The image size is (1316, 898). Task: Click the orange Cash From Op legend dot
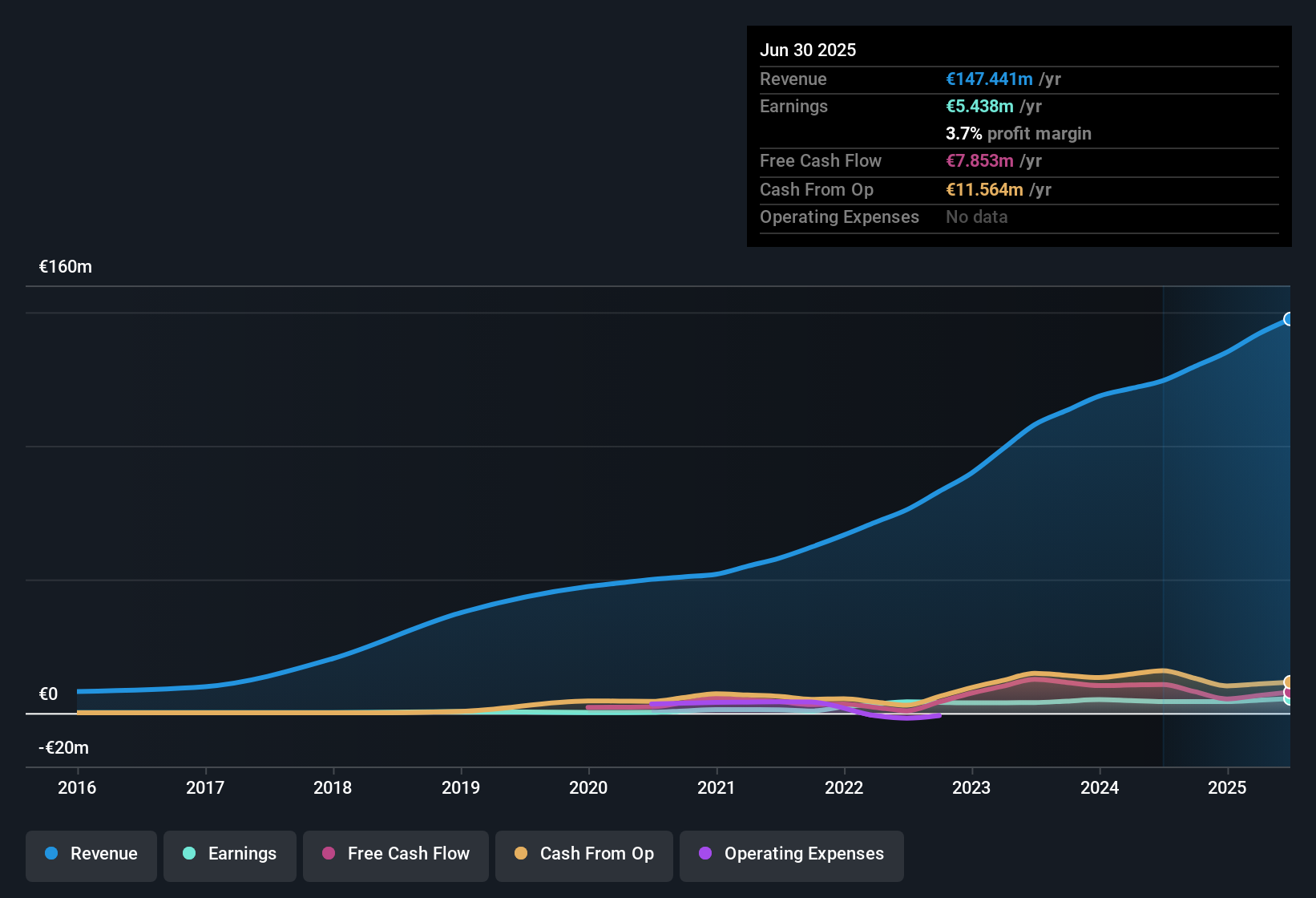click(x=521, y=854)
